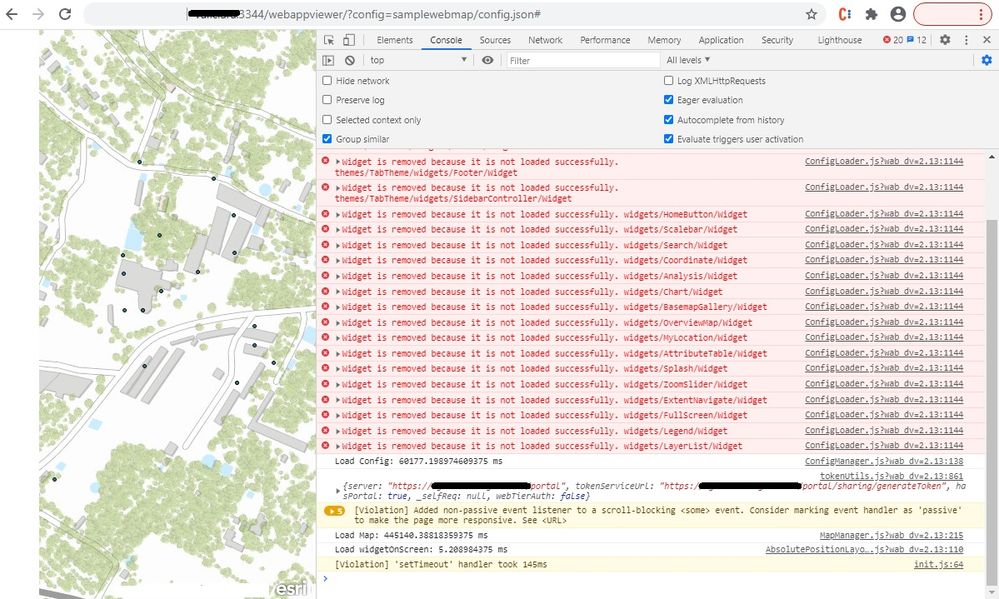The image size is (999, 599).
Task: Click the blue message count badge
Action: point(917,40)
